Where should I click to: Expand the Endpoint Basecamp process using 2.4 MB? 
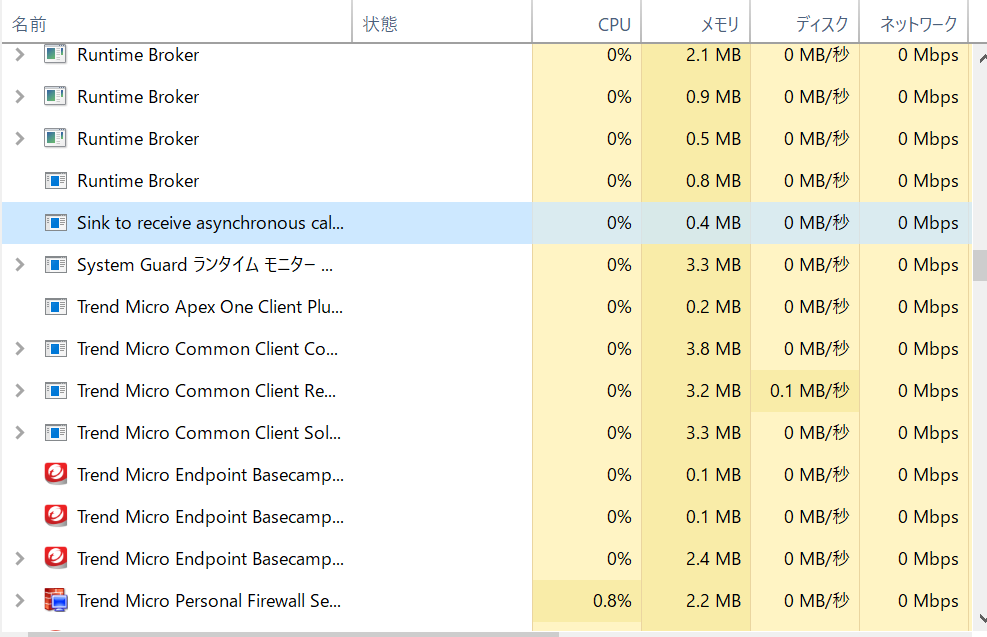tap(20, 558)
